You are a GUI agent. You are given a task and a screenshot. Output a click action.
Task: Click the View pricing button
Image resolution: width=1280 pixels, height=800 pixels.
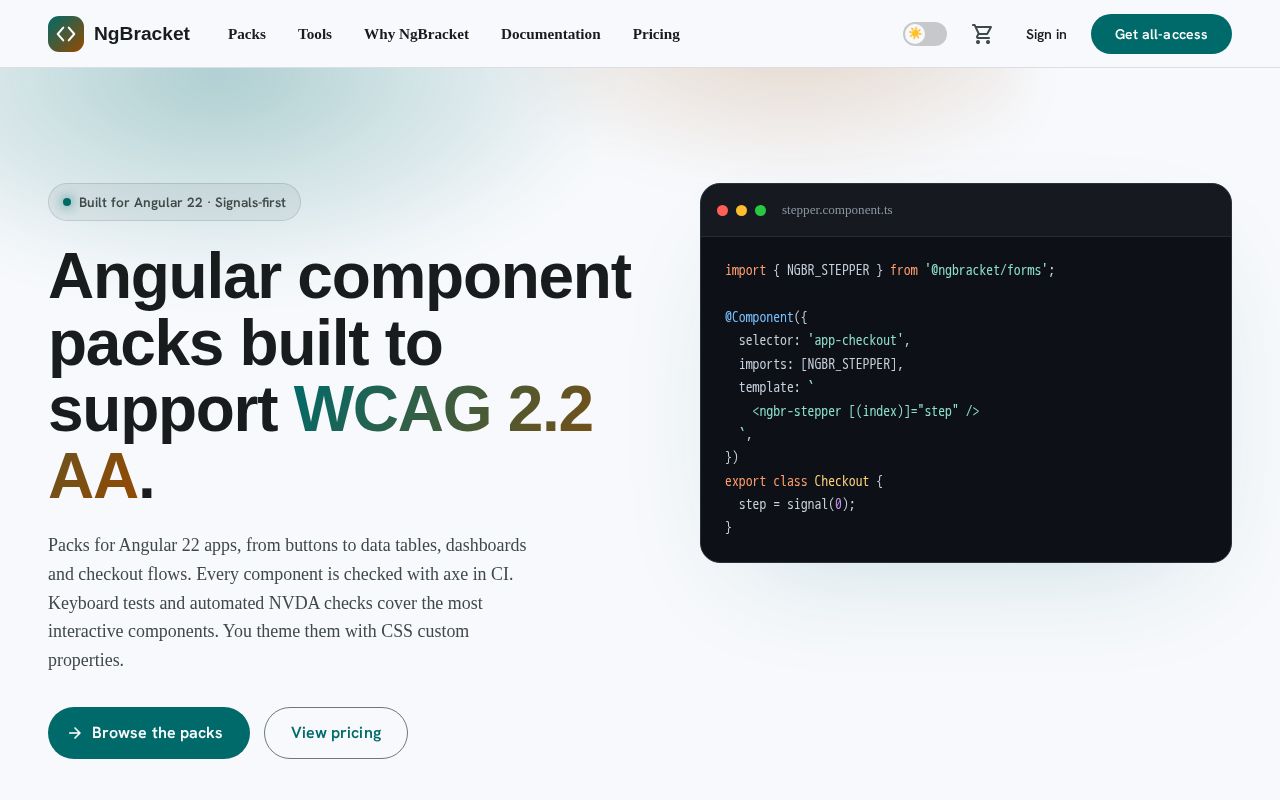[336, 733]
